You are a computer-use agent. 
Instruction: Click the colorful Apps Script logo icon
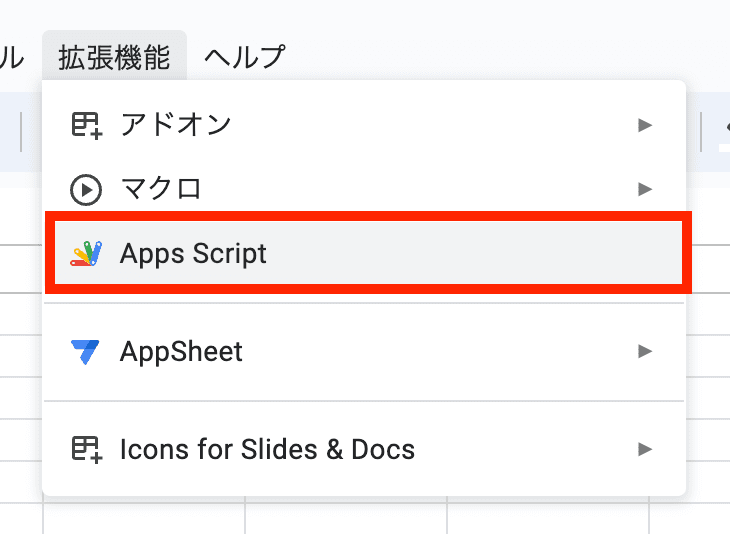tap(86, 253)
